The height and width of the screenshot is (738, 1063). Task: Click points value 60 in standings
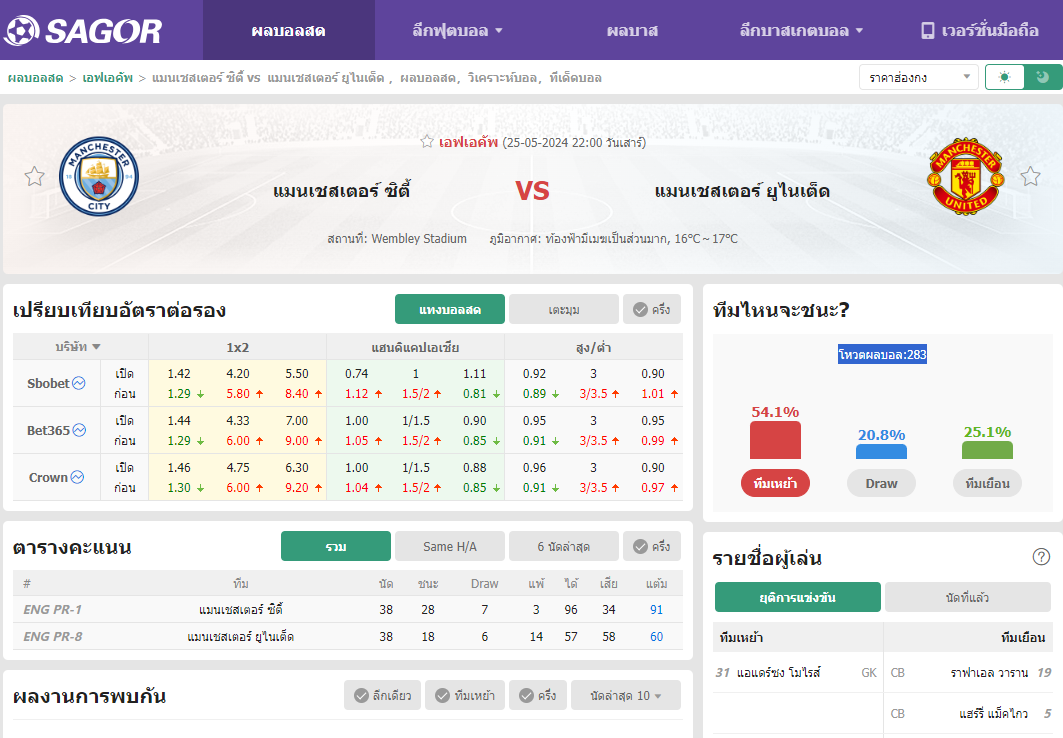[x=656, y=636]
